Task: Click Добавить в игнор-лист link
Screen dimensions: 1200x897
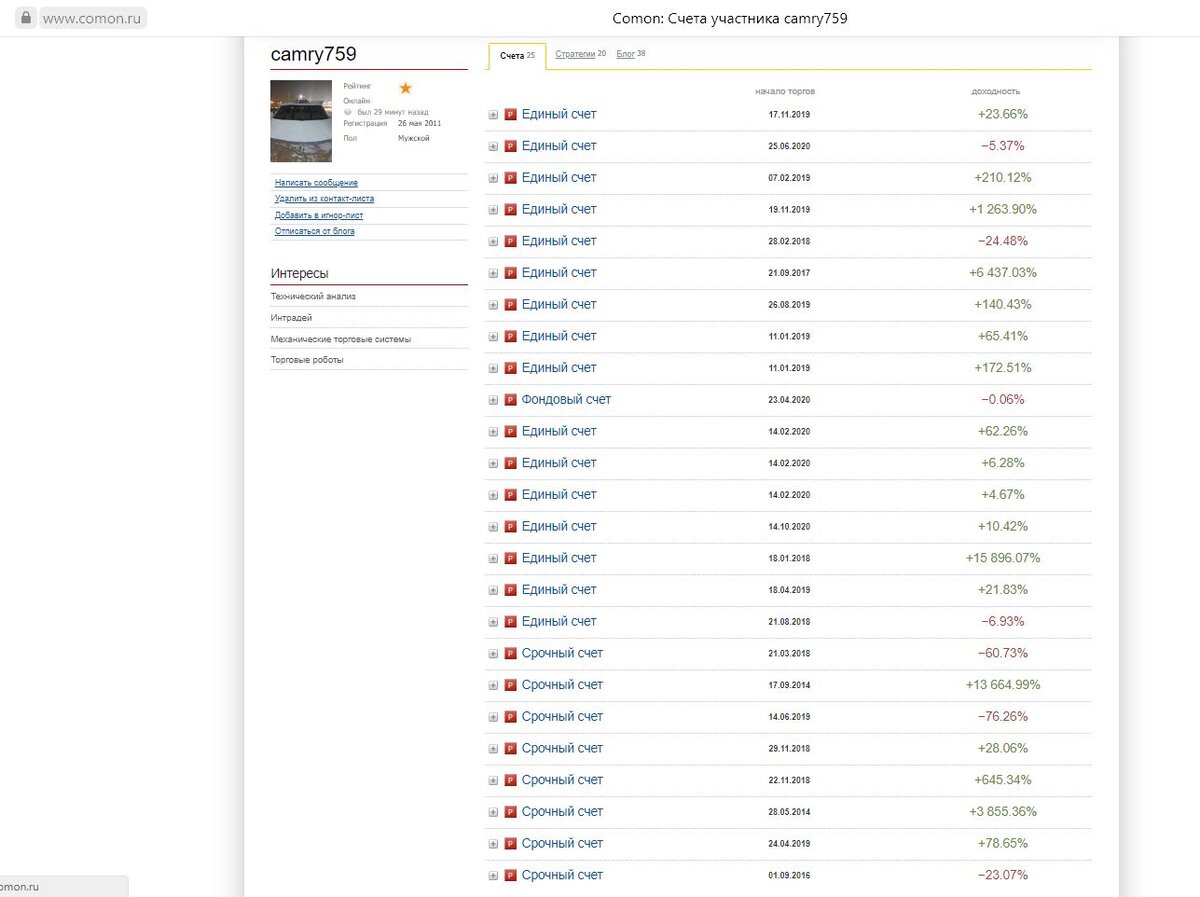Action: pyautogui.click(x=319, y=215)
